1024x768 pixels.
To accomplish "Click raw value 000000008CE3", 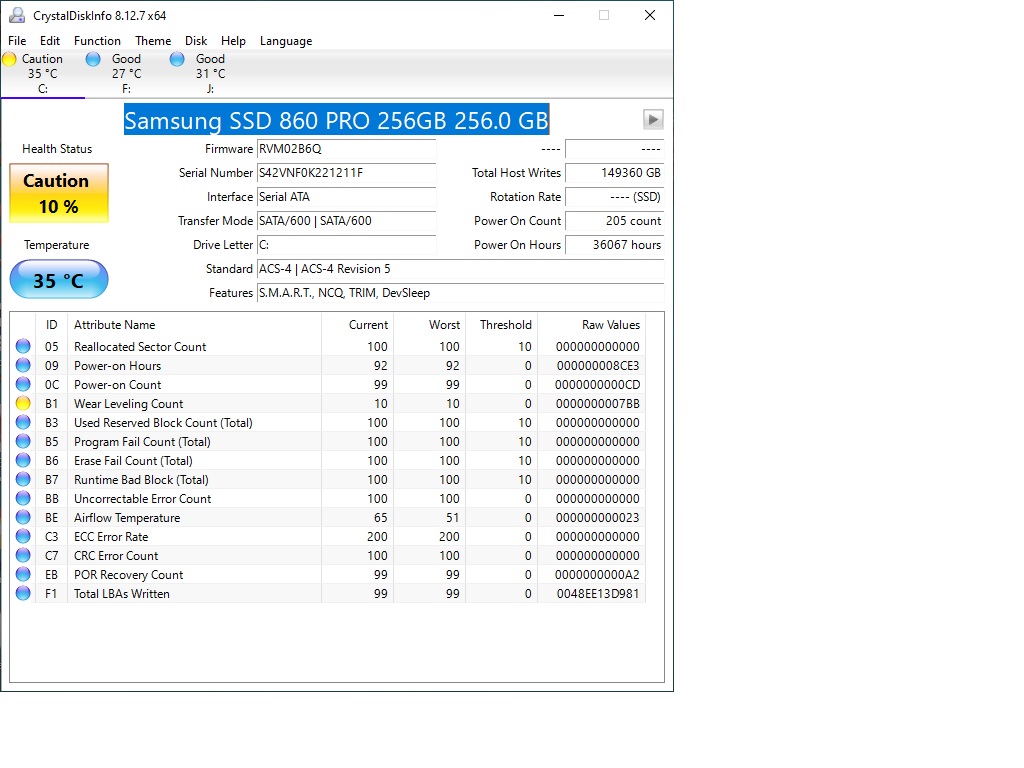I will [598, 366].
